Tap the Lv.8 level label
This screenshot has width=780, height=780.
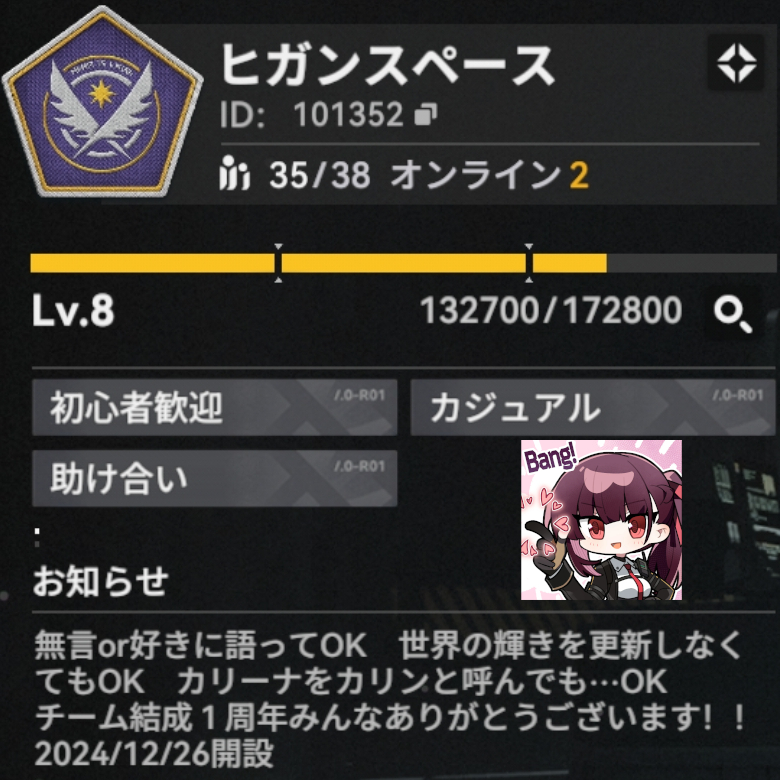tap(73, 310)
